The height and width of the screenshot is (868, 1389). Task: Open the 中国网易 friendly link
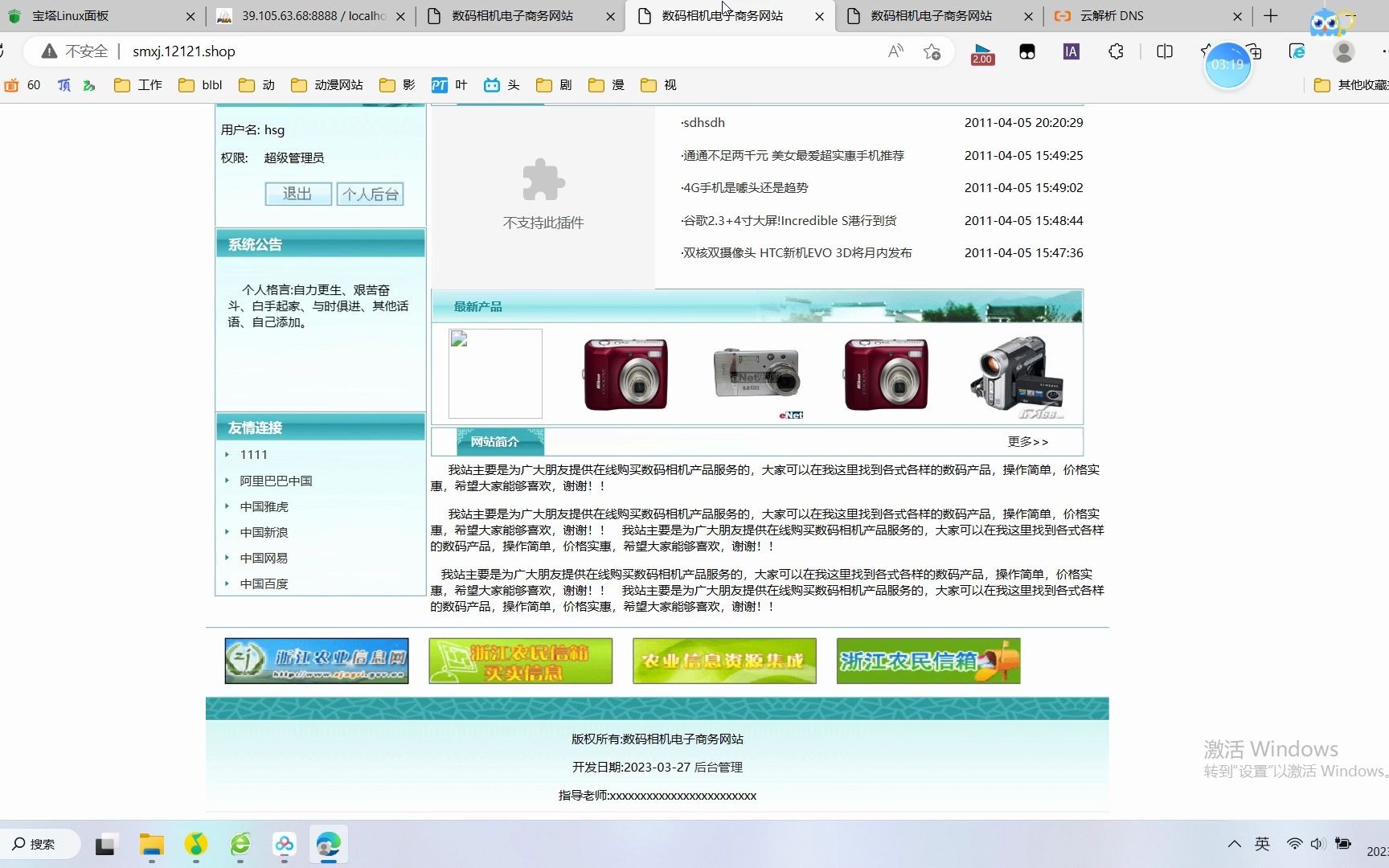coord(264,558)
